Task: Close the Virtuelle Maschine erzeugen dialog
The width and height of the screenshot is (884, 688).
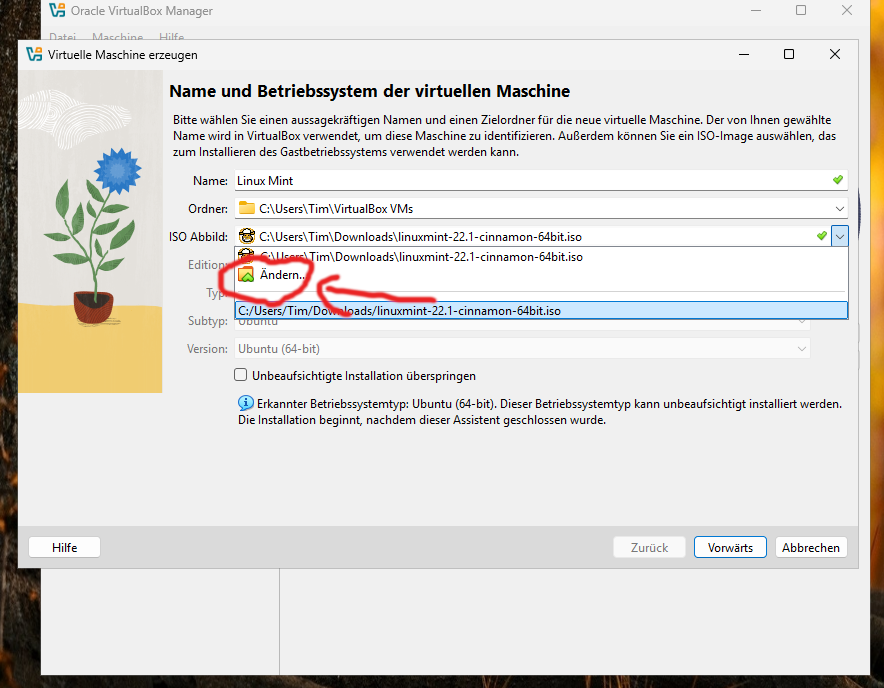Action: [835, 54]
